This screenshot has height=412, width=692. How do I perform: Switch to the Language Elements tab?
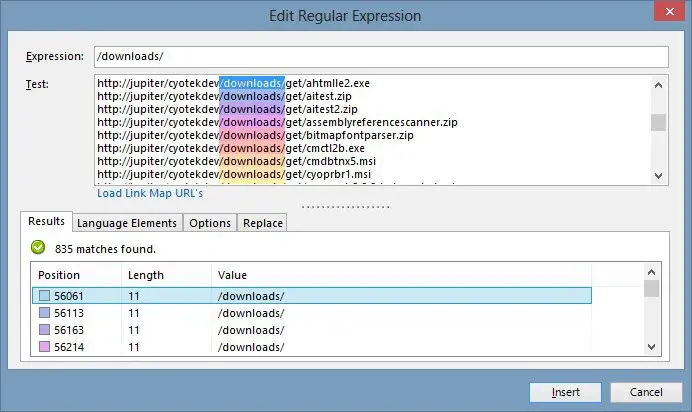point(127,223)
